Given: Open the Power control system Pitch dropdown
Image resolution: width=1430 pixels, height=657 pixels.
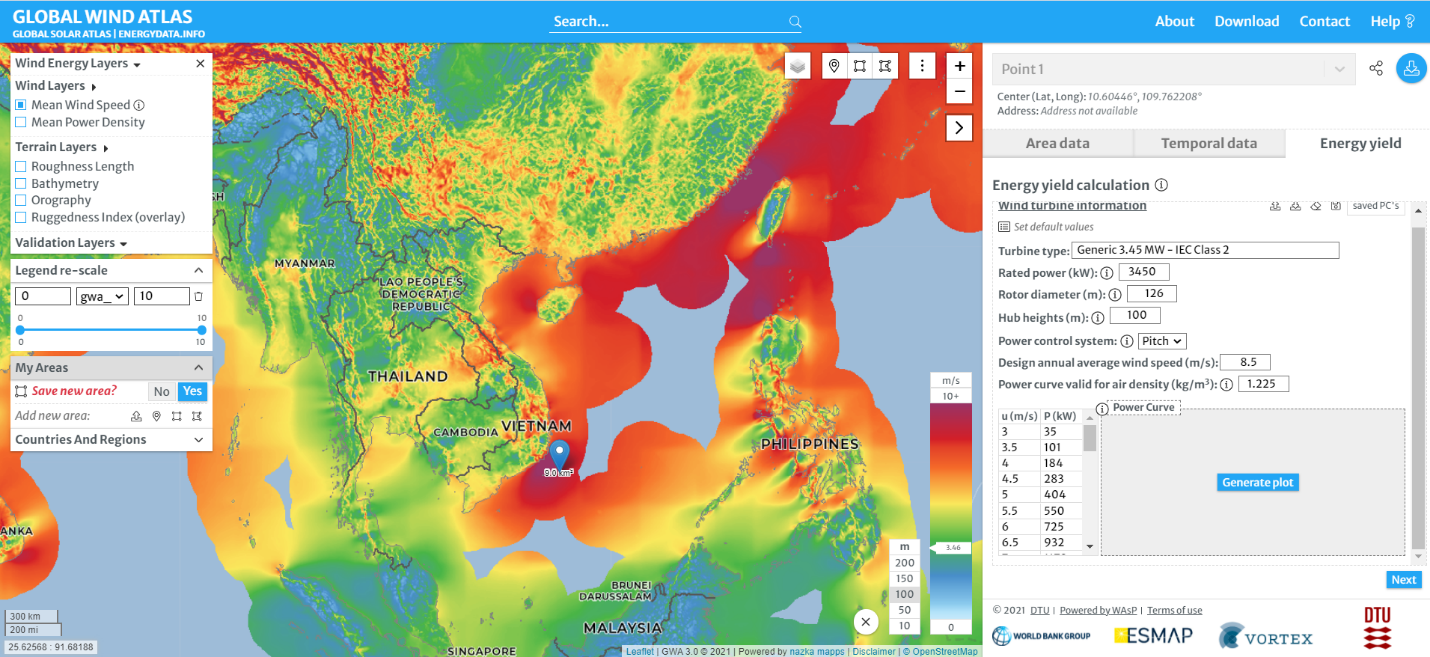Looking at the screenshot, I should click(x=1162, y=341).
